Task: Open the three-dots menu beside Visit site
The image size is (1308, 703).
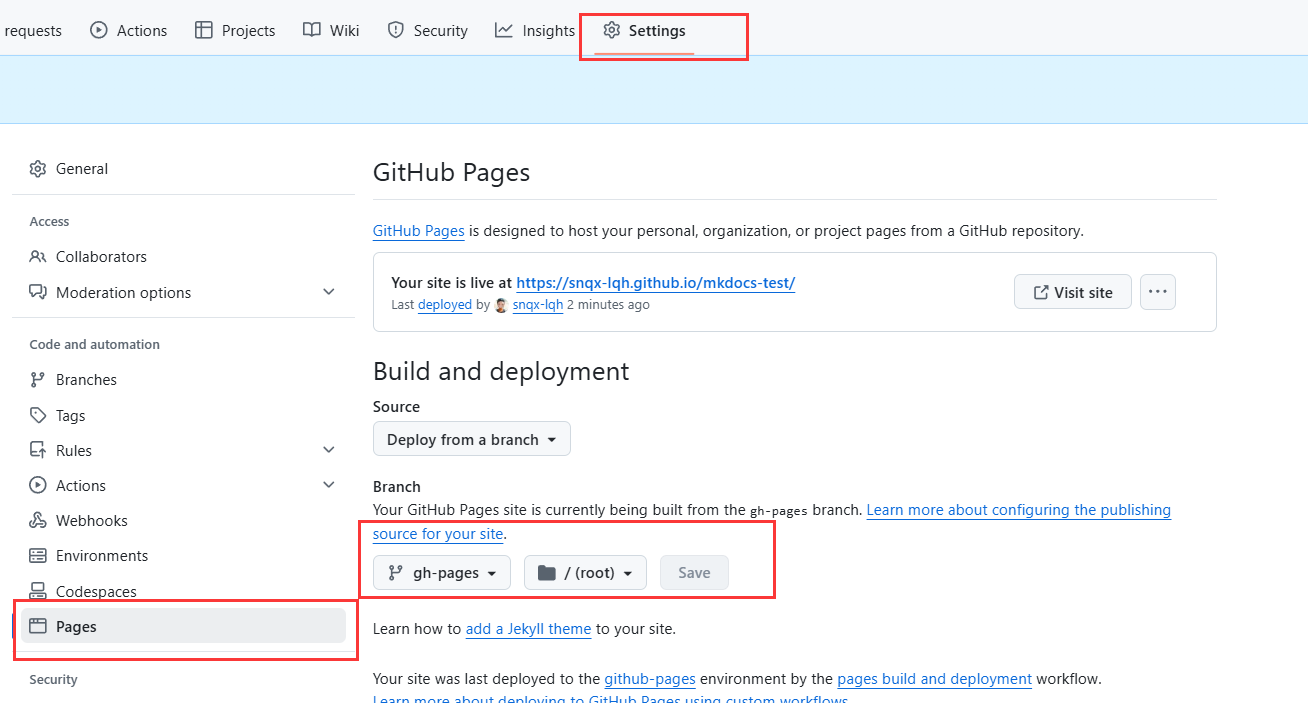Action: click(1157, 292)
